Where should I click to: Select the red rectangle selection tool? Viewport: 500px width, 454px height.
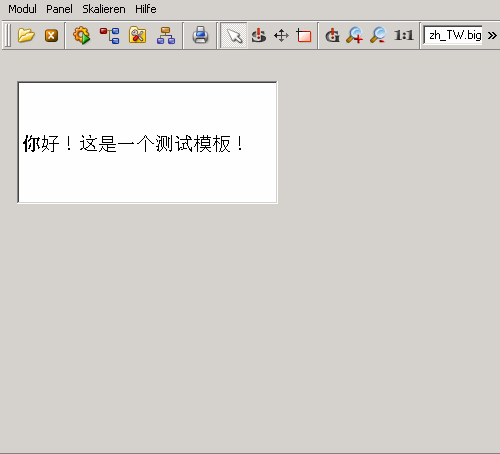click(x=304, y=35)
